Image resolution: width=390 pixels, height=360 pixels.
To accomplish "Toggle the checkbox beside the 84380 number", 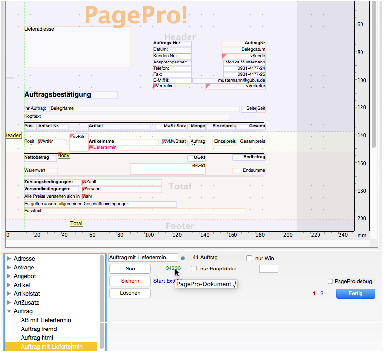I will pos(194,268).
